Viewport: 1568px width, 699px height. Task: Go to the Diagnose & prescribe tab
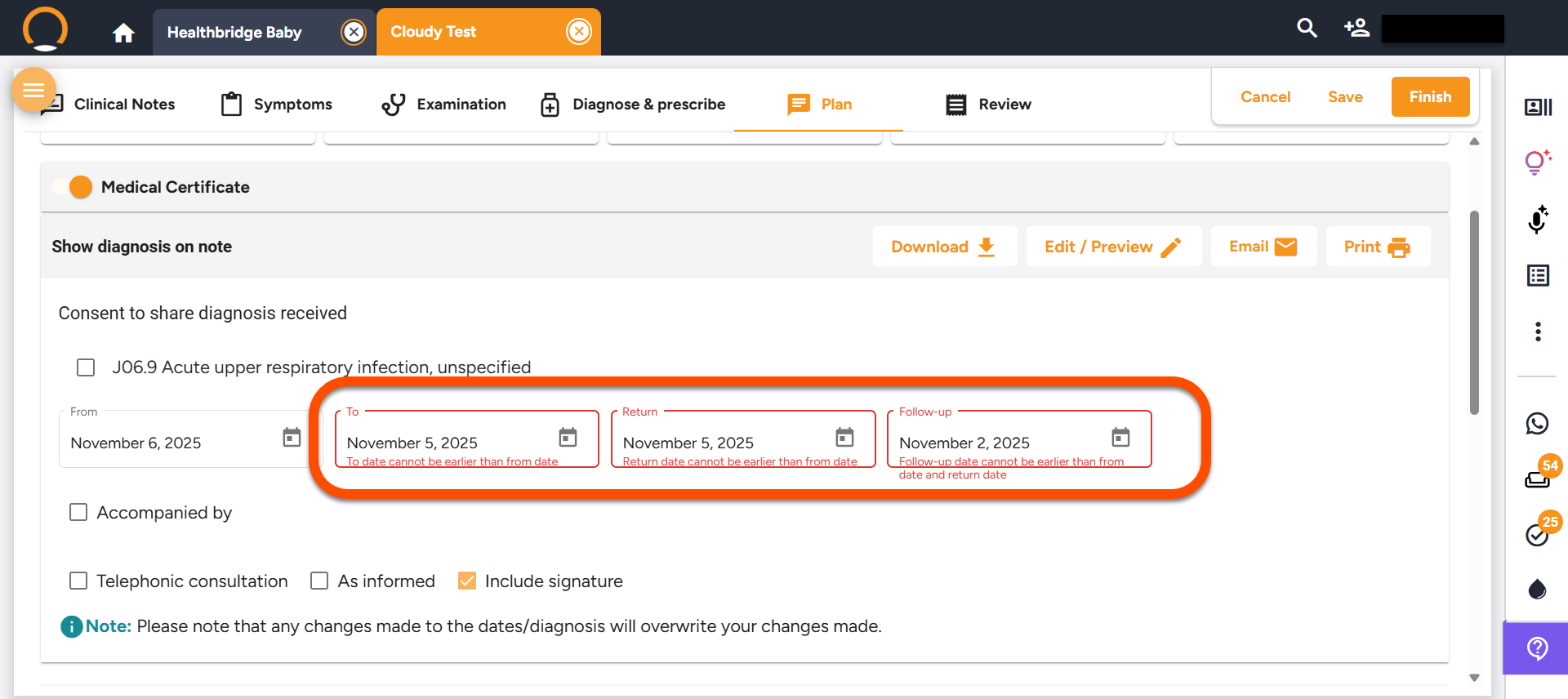633,105
